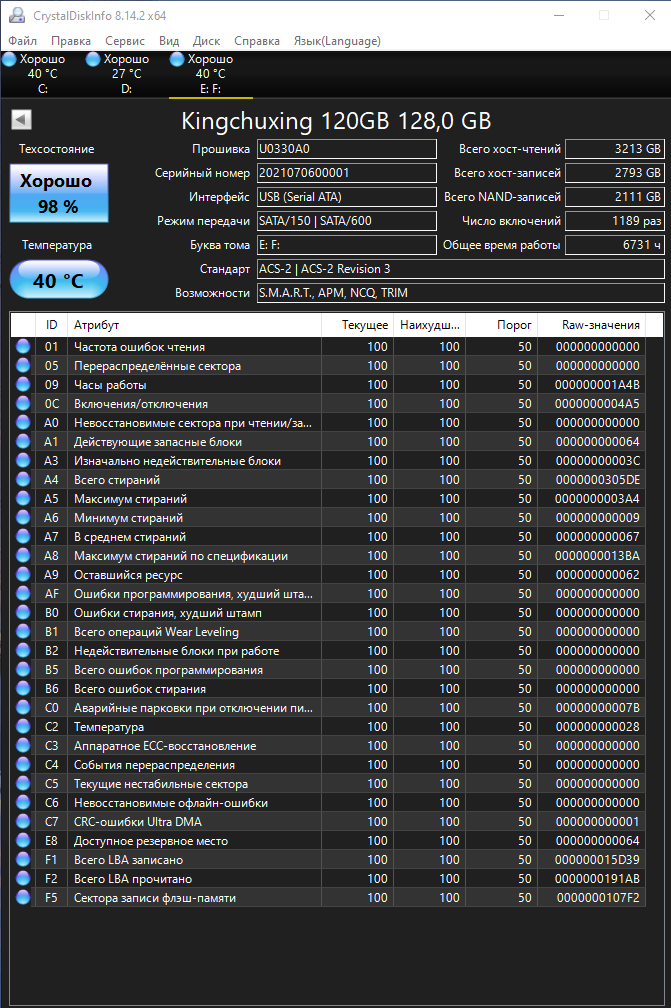Viewport: 671px width, 1008px height.
Task: Select Максимум стираний по спецификации row
Action: click(328, 555)
